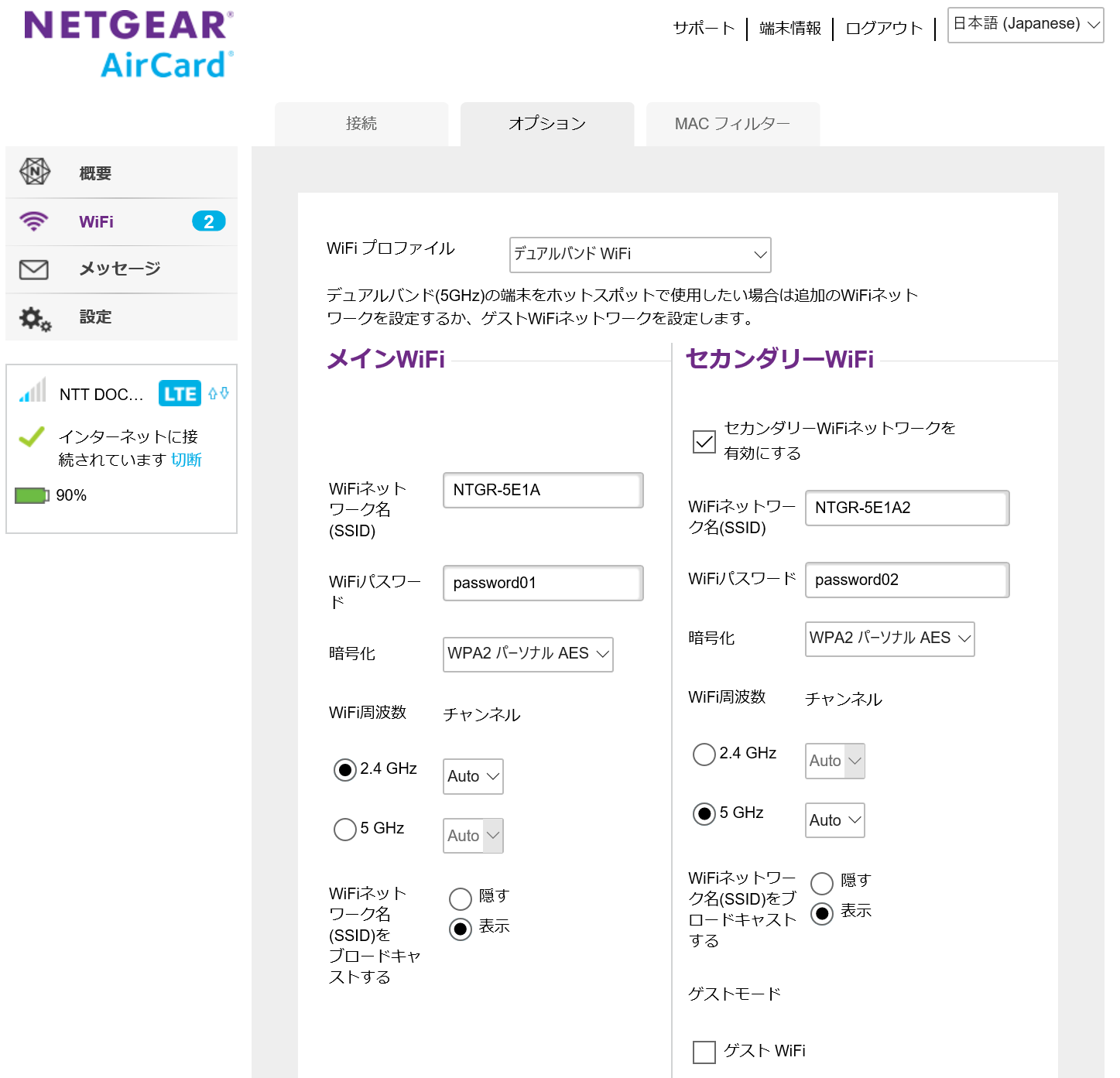Open settings via the gears icon

pyautogui.click(x=35, y=318)
